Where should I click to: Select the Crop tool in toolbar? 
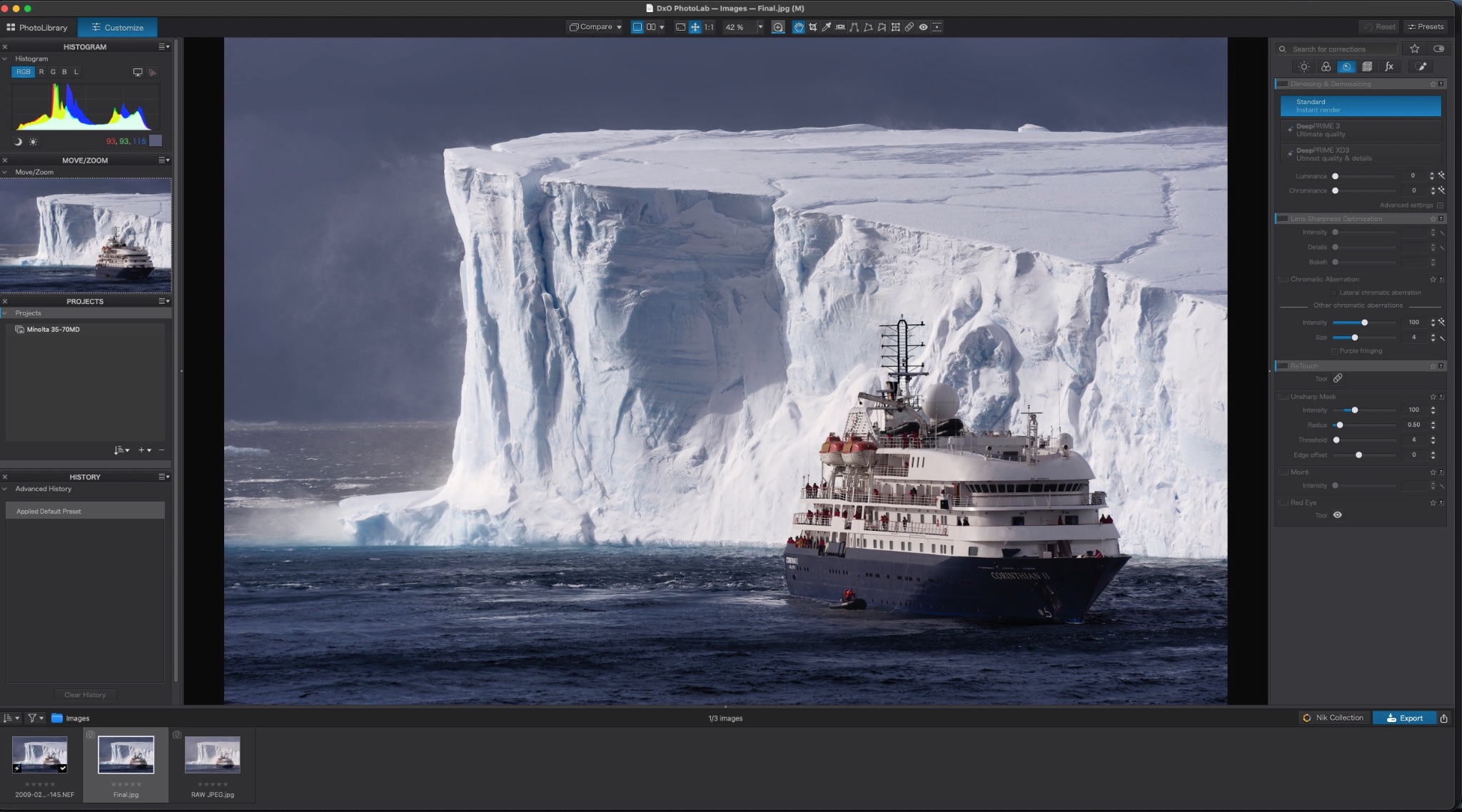[812, 27]
